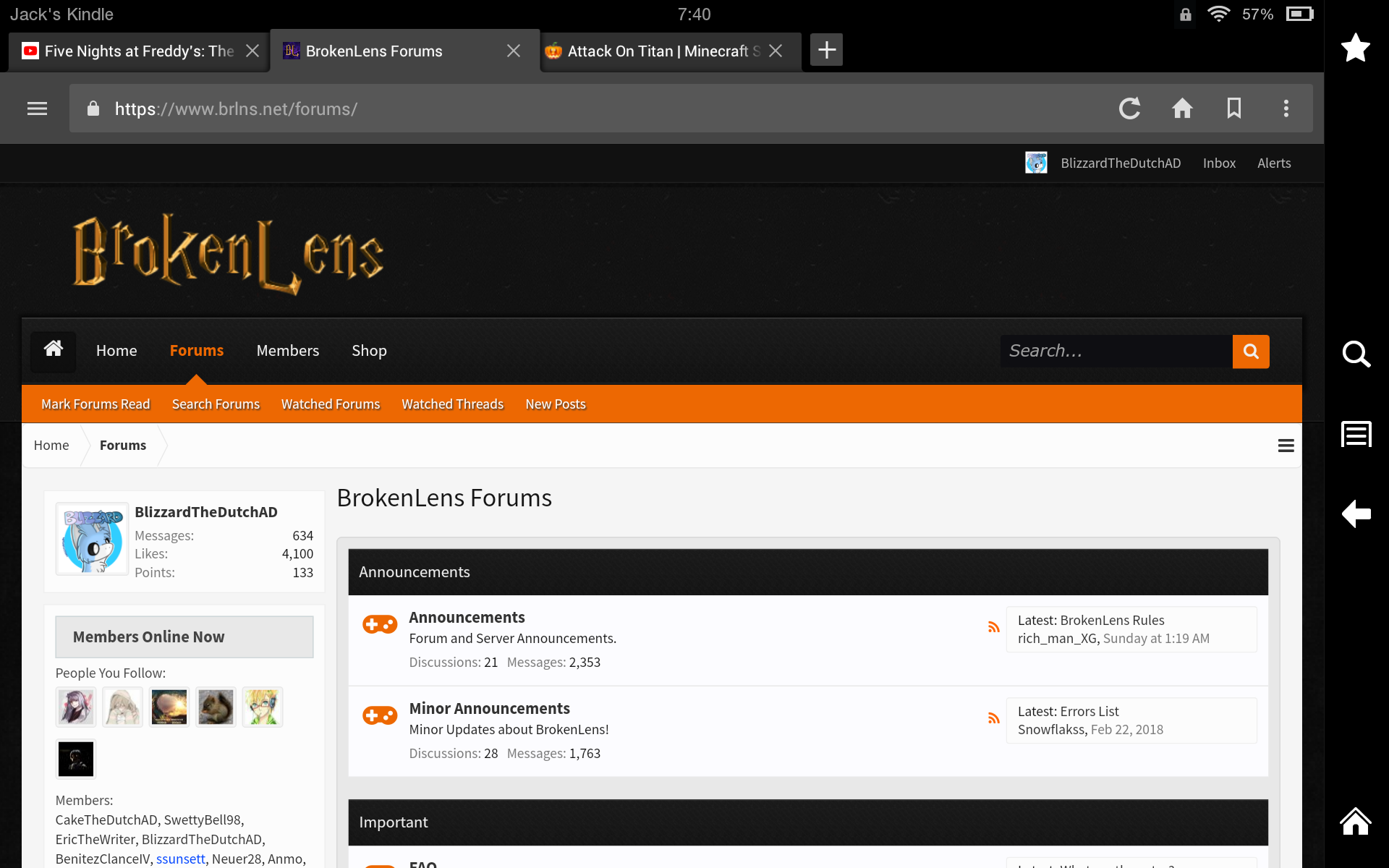Focus the forum Search input field

coord(1116,352)
